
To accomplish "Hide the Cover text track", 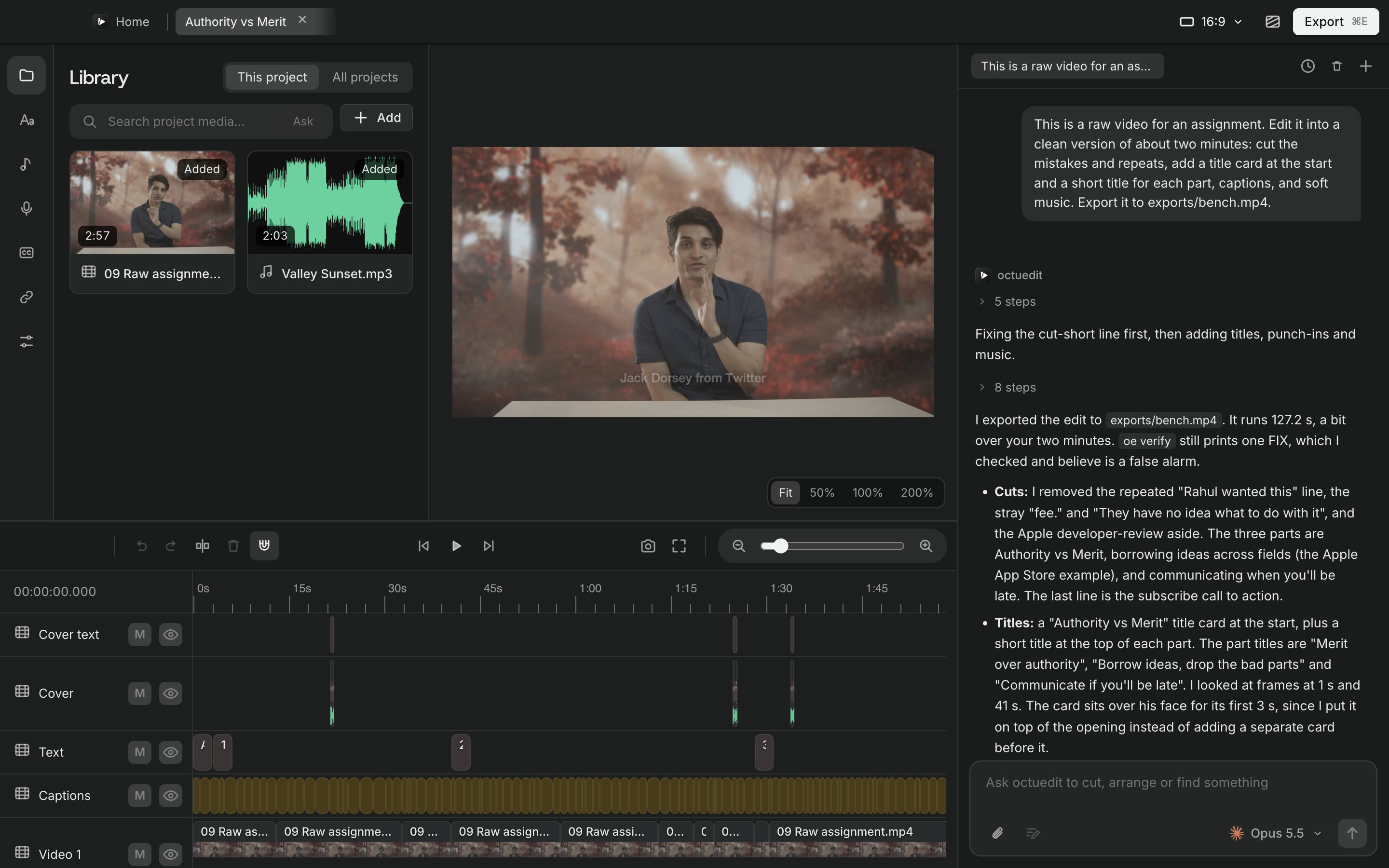I will tap(170, 634).
